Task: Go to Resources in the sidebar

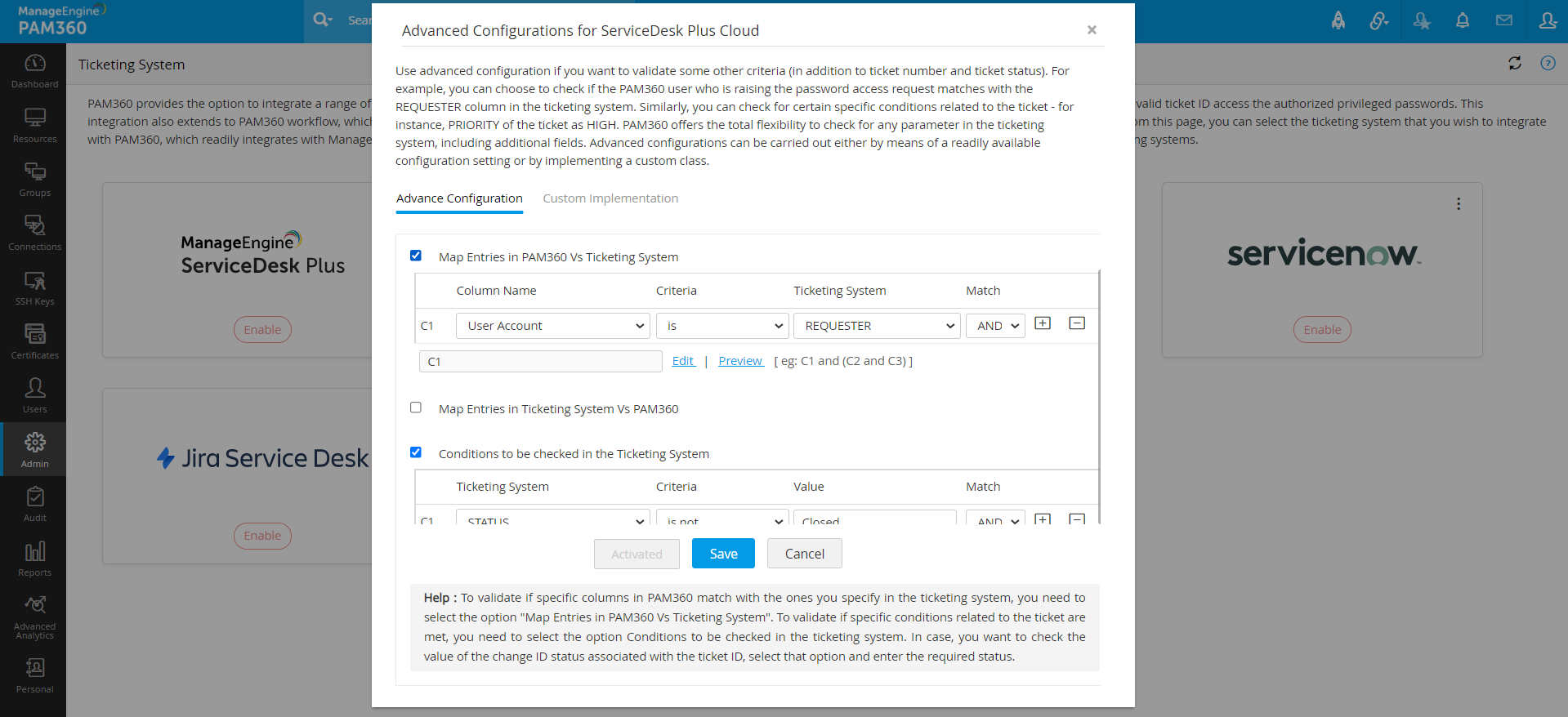Action: 34,125
